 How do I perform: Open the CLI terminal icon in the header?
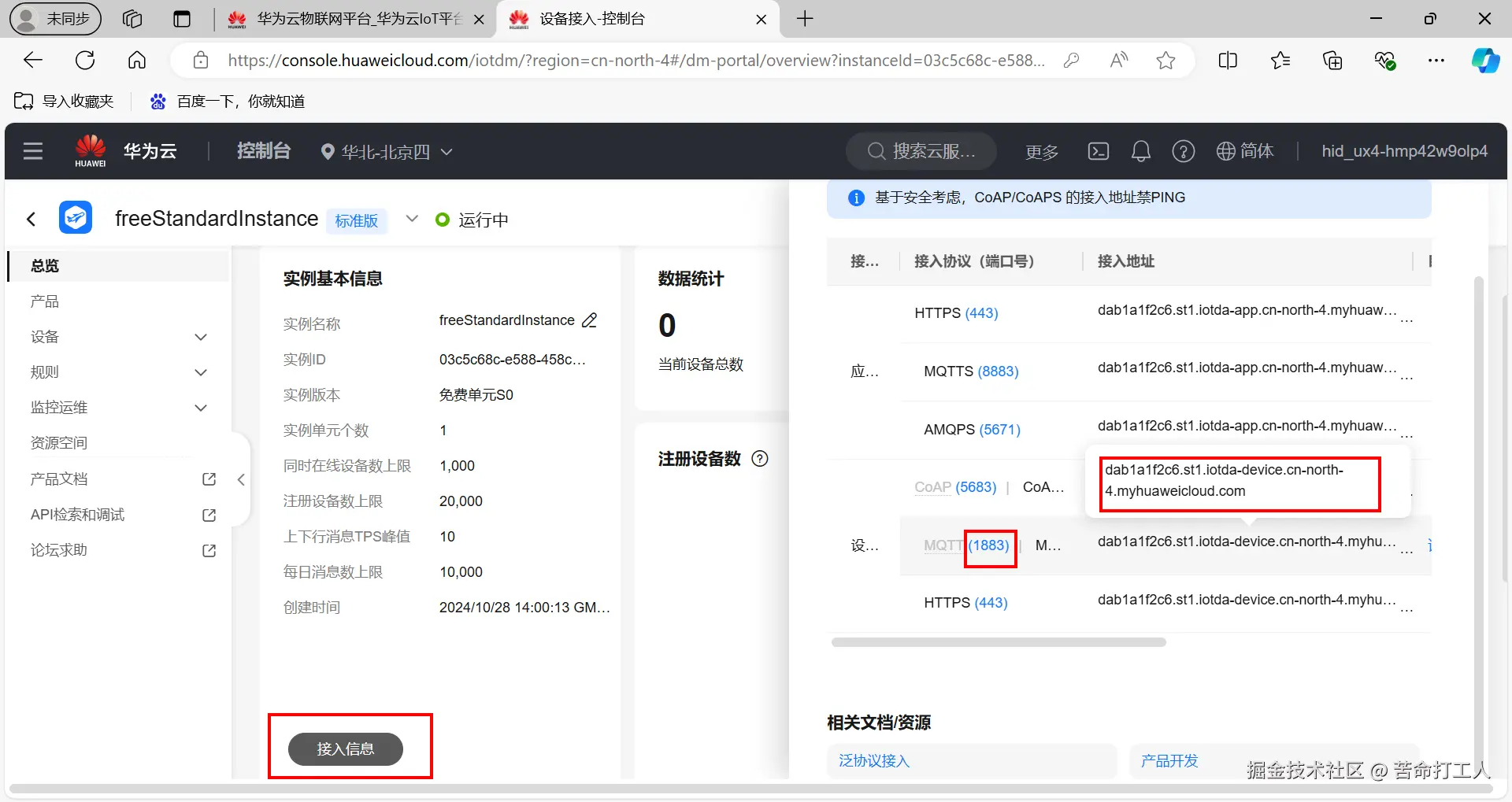(1098, 151)
